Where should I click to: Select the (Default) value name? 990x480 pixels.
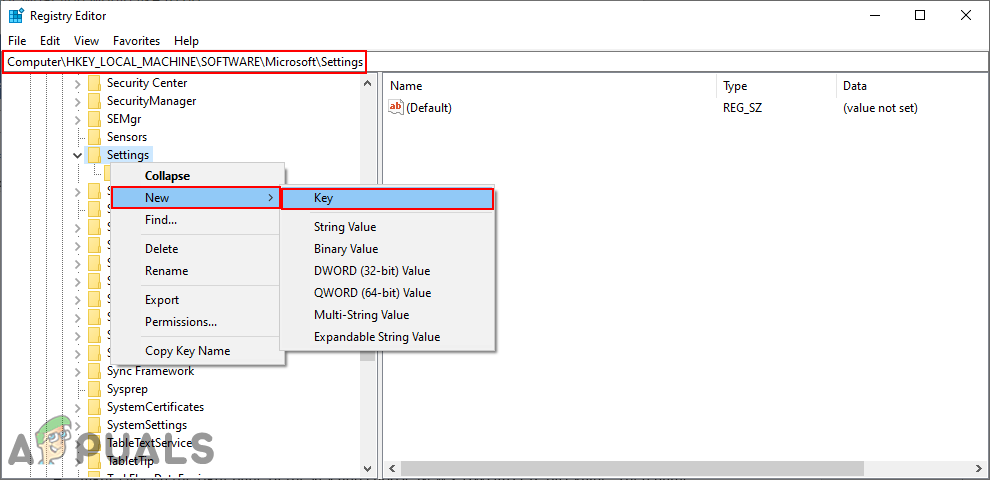429,108
